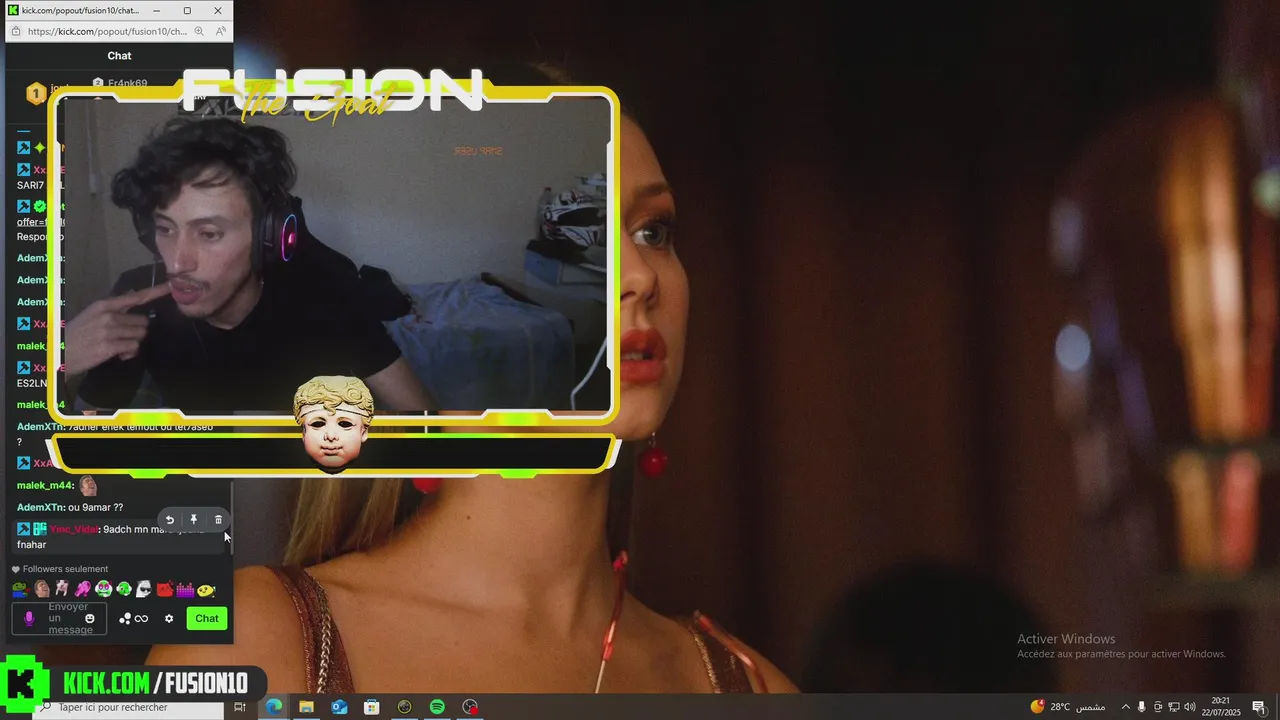This screenshot has width=1280, height=720.
Task: Insert the green headphones emote
Action: click(x=124, y=589)
